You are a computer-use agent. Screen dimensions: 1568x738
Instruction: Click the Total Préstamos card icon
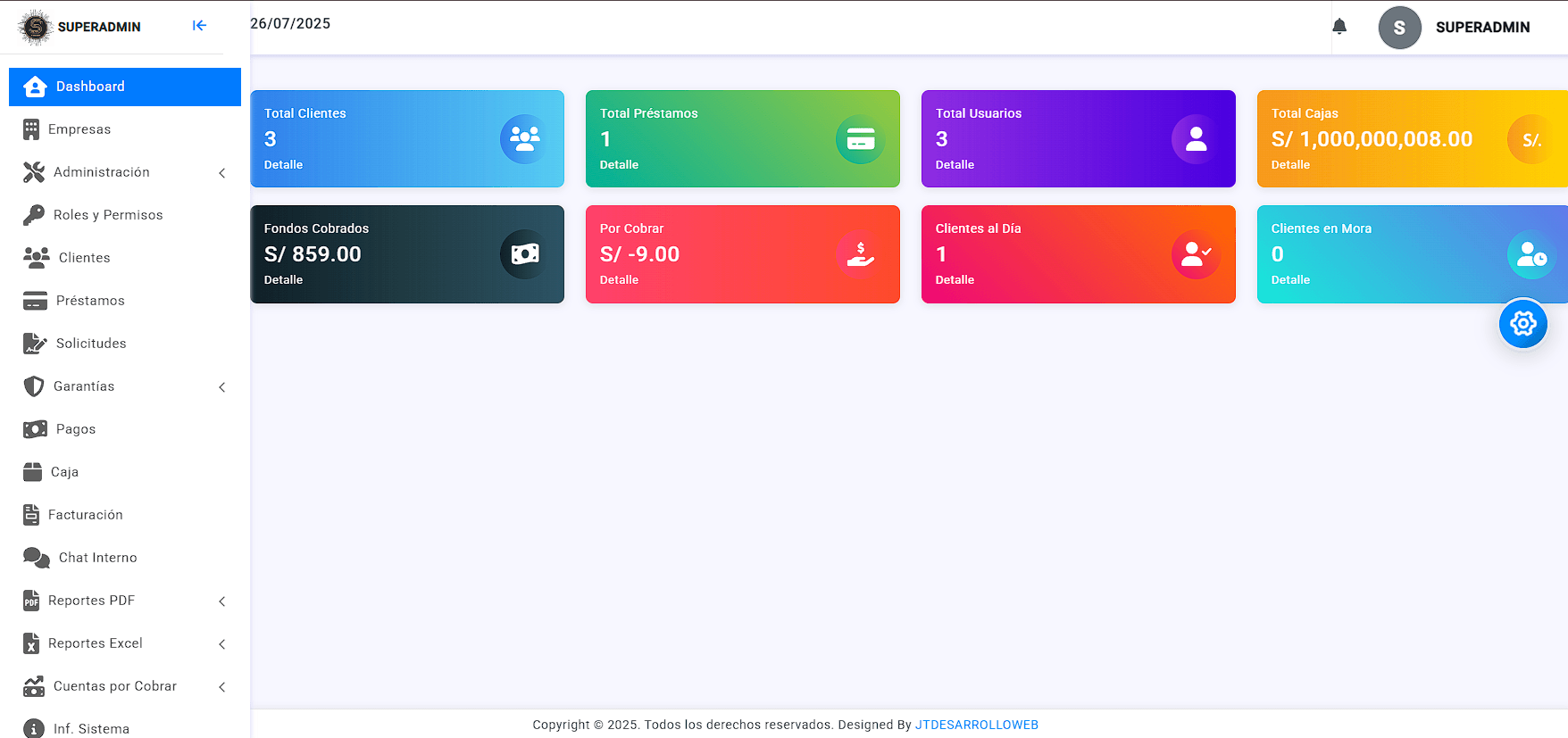pos(860,139)
